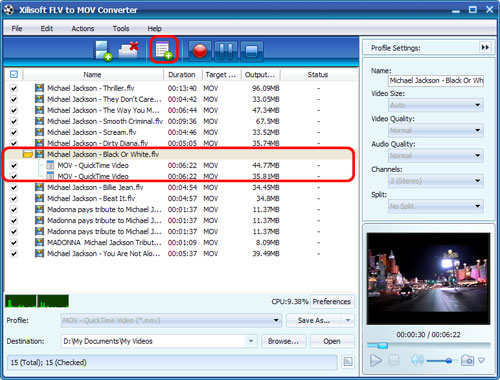This screenshot has width=500, height=380.
Task: Open the Edit menu
Action: coord(47,28)
